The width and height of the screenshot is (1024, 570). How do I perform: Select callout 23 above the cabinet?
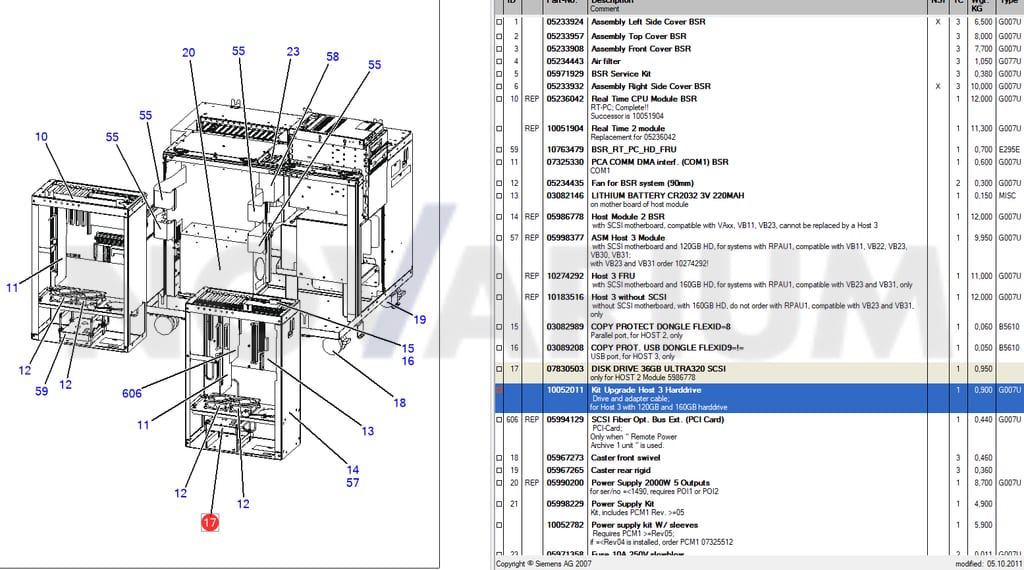tap(293, 52)
